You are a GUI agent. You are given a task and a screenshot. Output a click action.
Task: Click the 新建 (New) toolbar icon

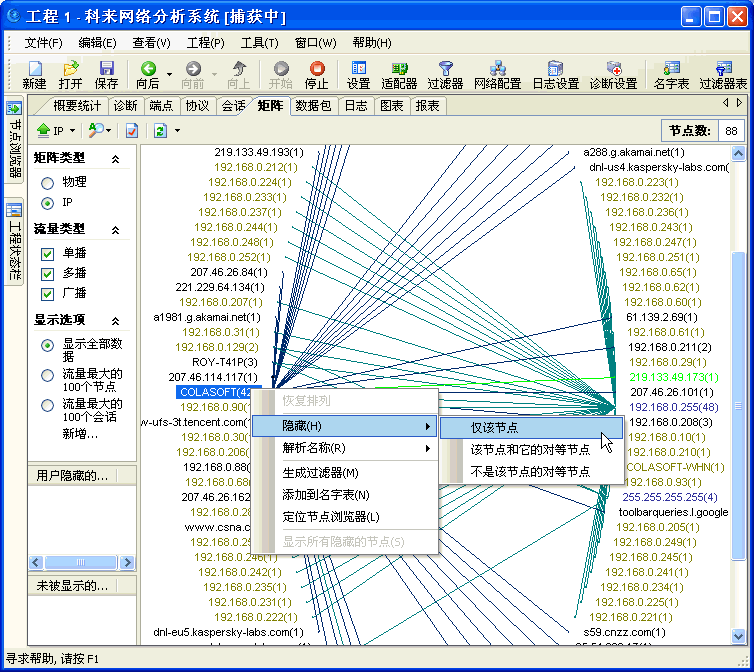[x=35, y=69]
